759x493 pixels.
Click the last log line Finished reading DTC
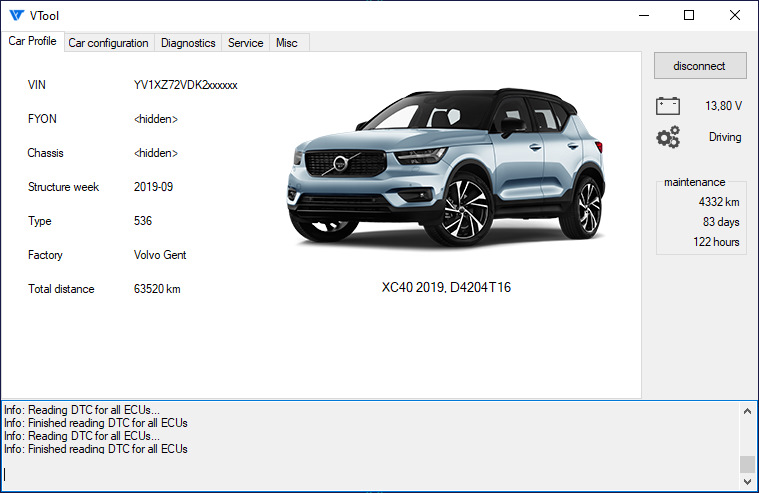96,449
